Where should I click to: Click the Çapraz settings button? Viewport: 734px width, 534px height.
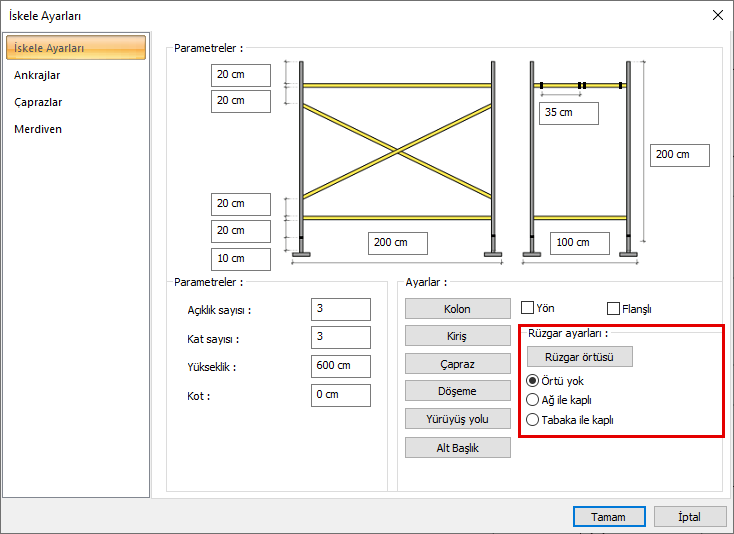tap(457, 364)
